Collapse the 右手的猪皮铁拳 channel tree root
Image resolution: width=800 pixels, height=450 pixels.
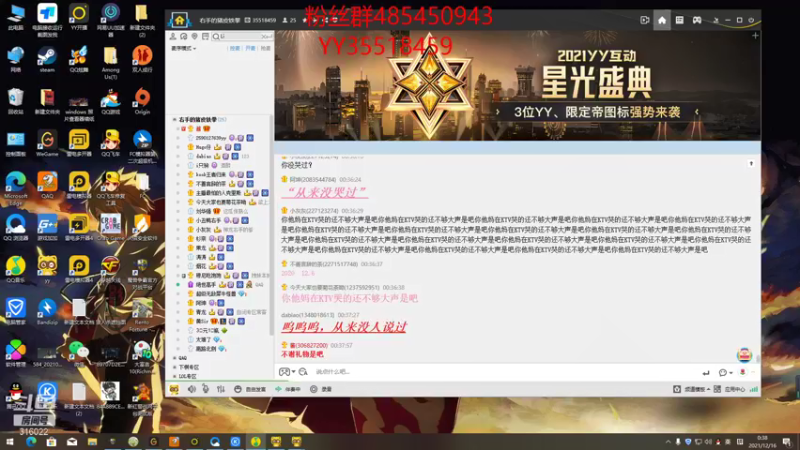click(x=174, y=119)
